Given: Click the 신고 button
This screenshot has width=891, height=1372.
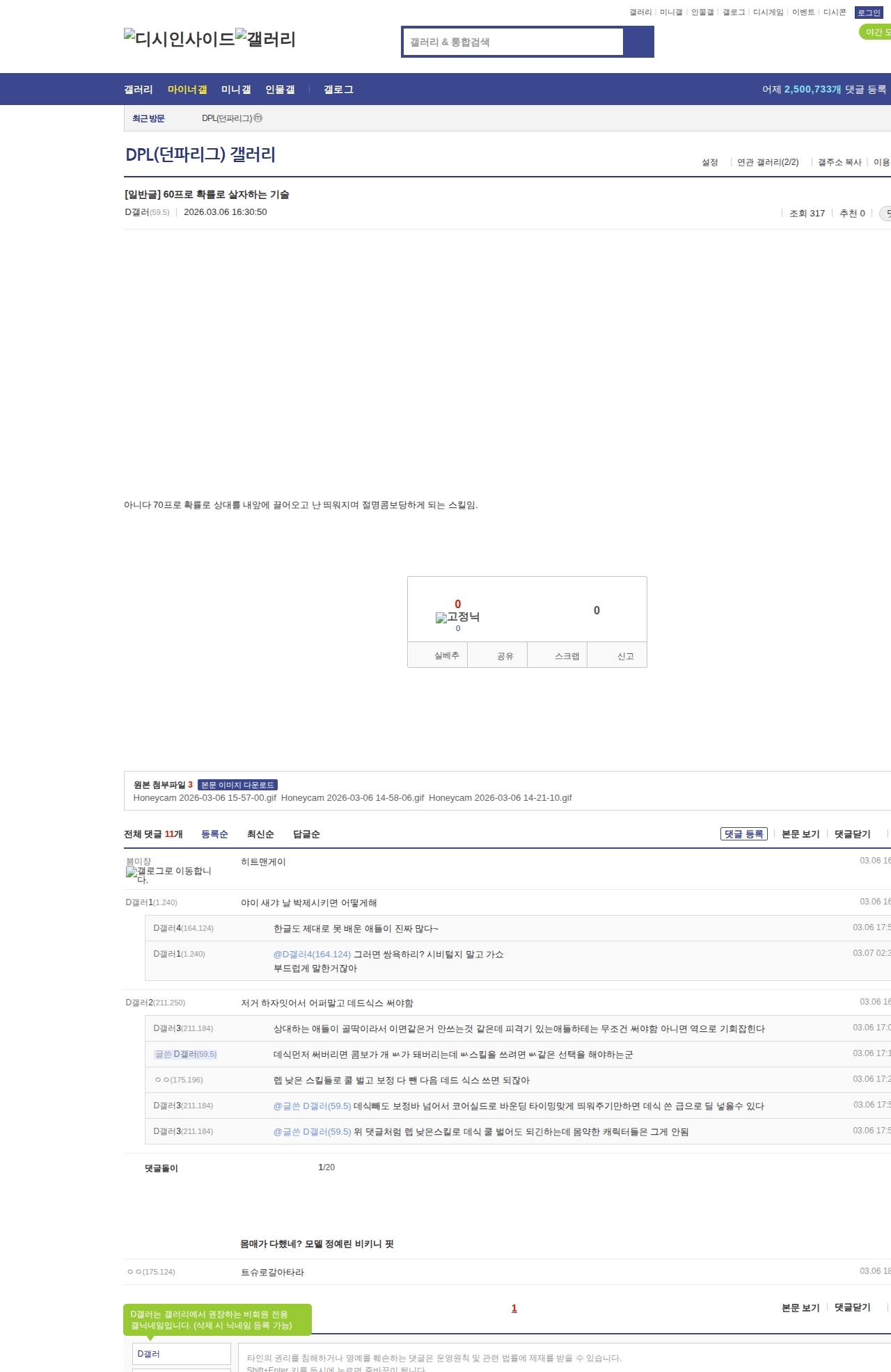Looking at the screenshot, I should 617,655.
